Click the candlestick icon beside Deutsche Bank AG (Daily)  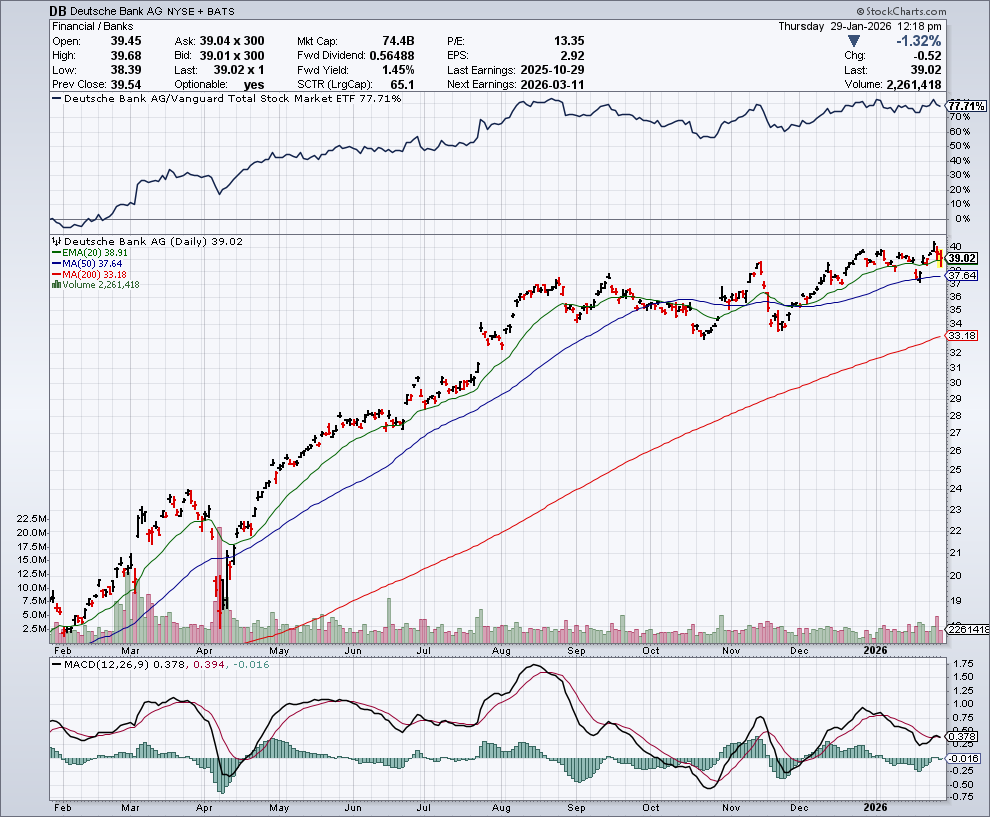[56, 241]
